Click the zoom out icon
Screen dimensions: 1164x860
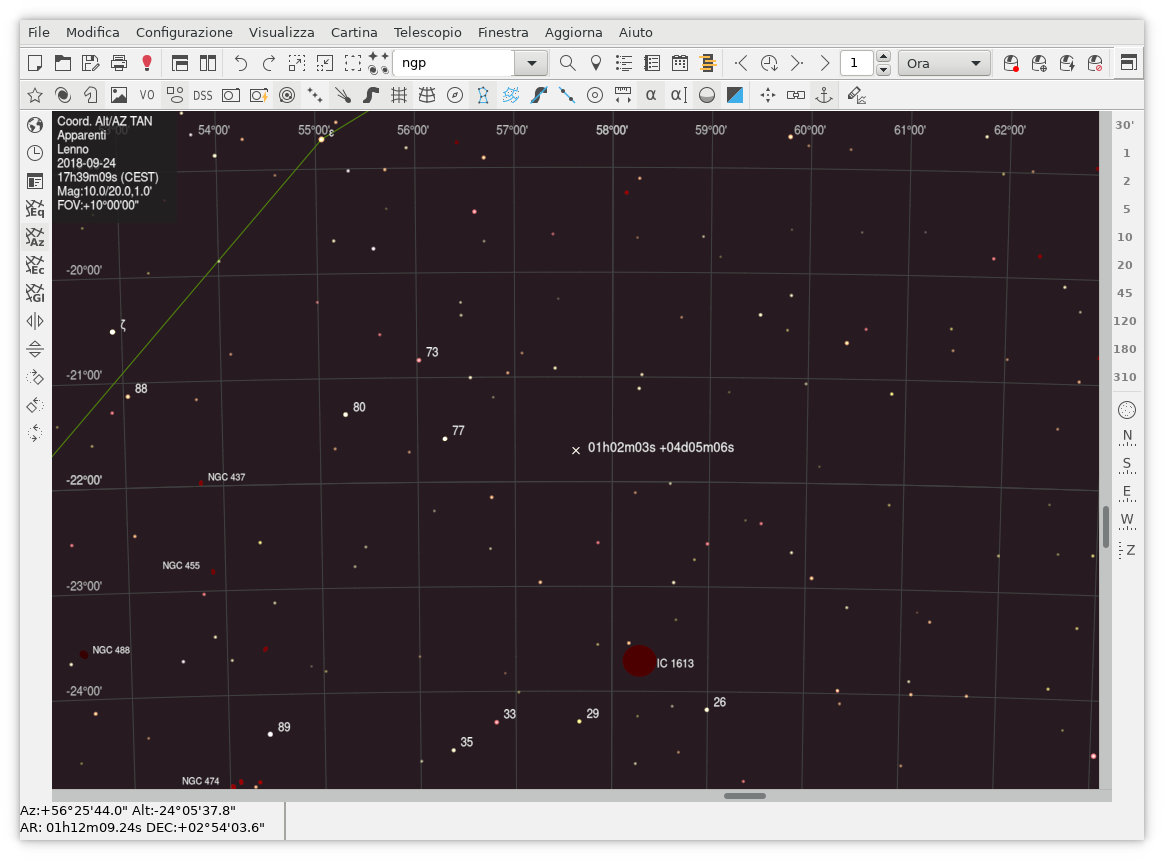pos(324,63)
